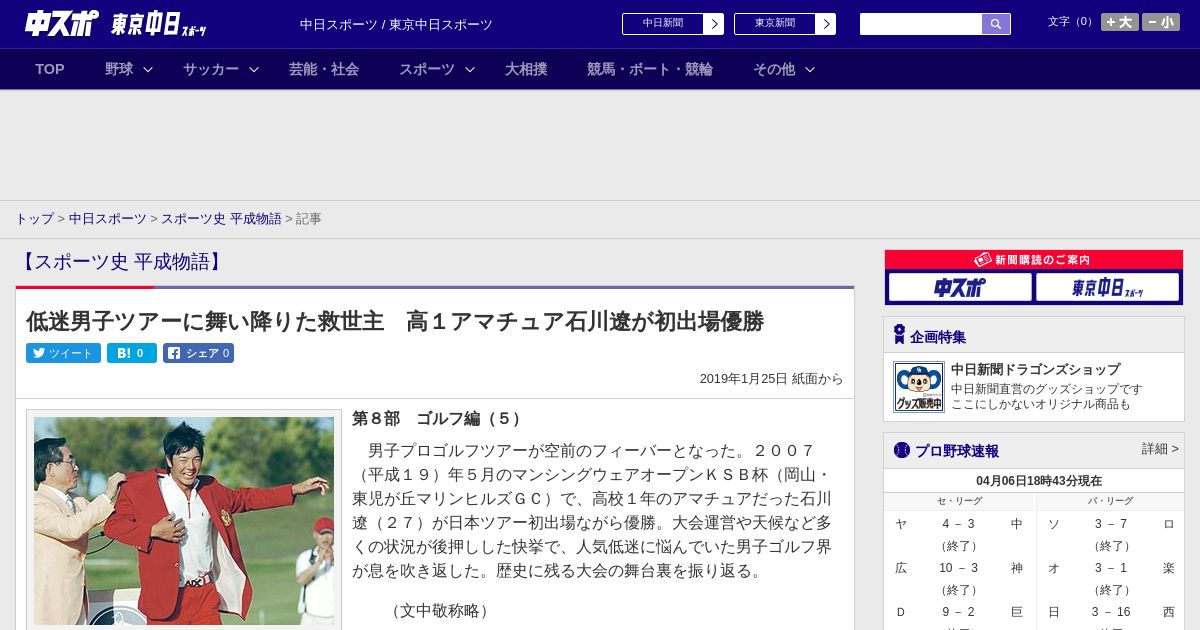Open ドラゴンズショップ mascot thumbnail
Screen dimensions: 1200x630
point(919,387)
